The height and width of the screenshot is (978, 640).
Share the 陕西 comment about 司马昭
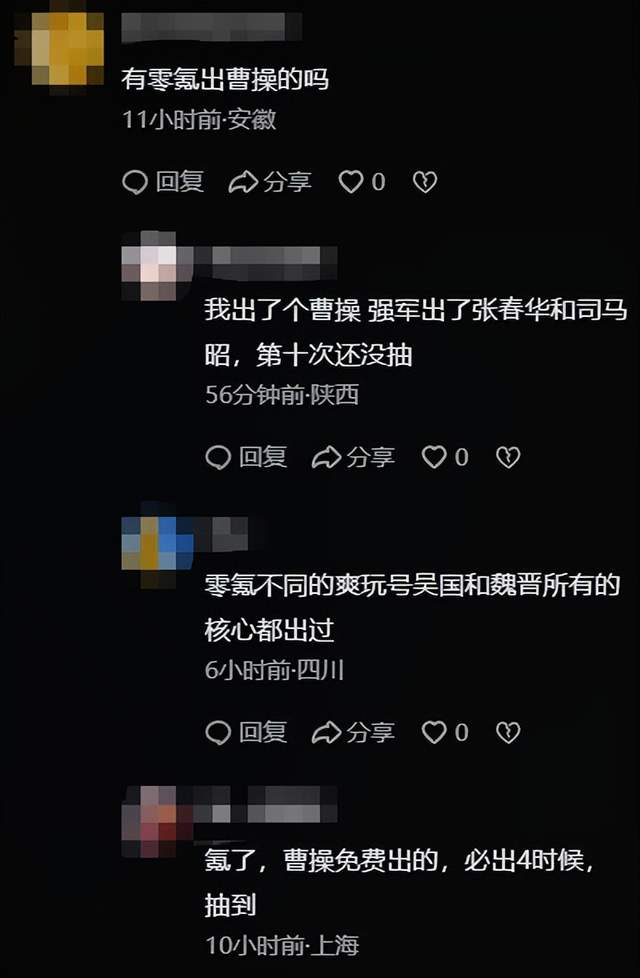(353, 457)
